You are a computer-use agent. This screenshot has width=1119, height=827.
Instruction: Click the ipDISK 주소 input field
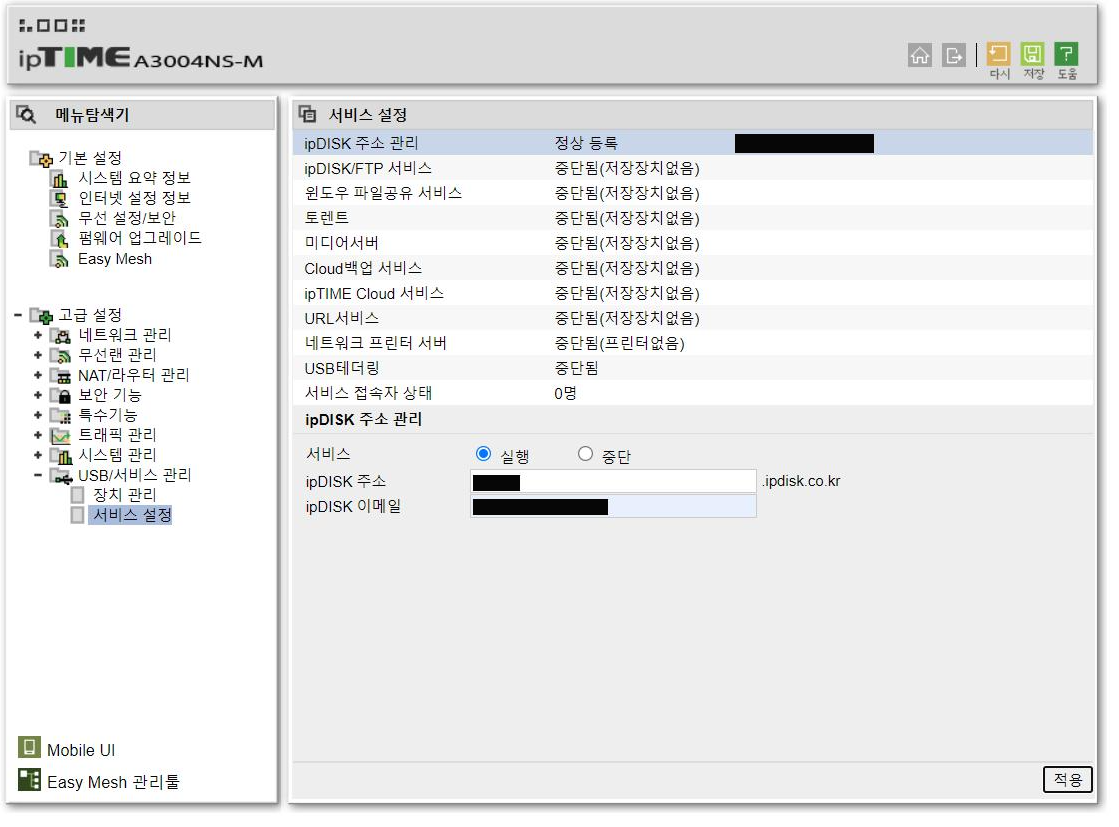613,482
